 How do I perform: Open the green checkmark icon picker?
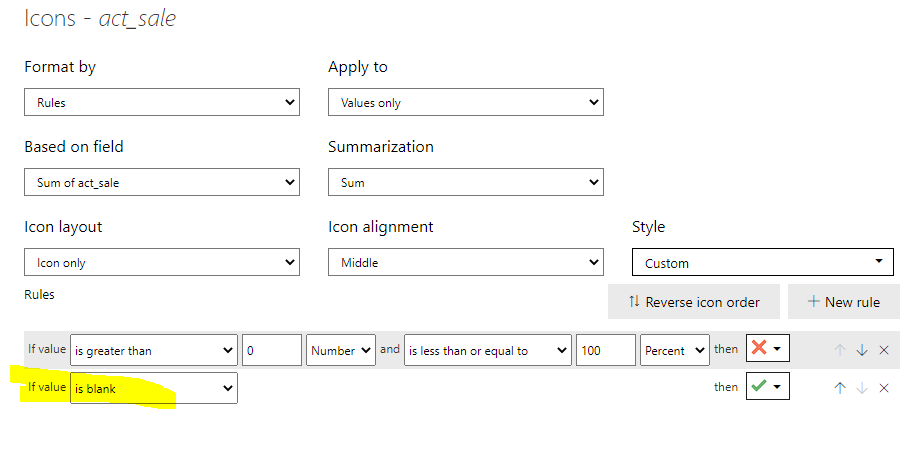click(768, 386)
